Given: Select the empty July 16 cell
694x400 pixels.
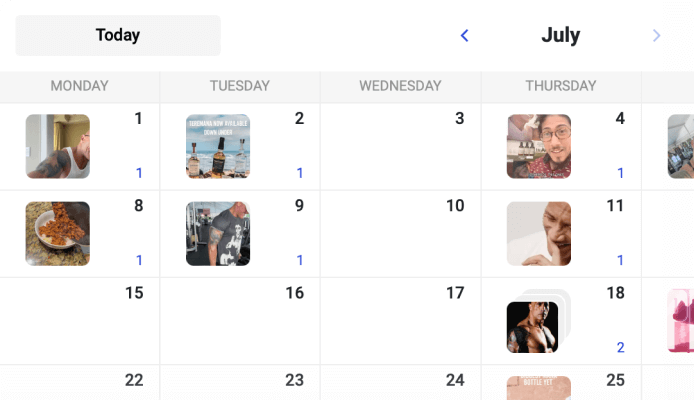Looking at the screenshot, I should [240, 325].
